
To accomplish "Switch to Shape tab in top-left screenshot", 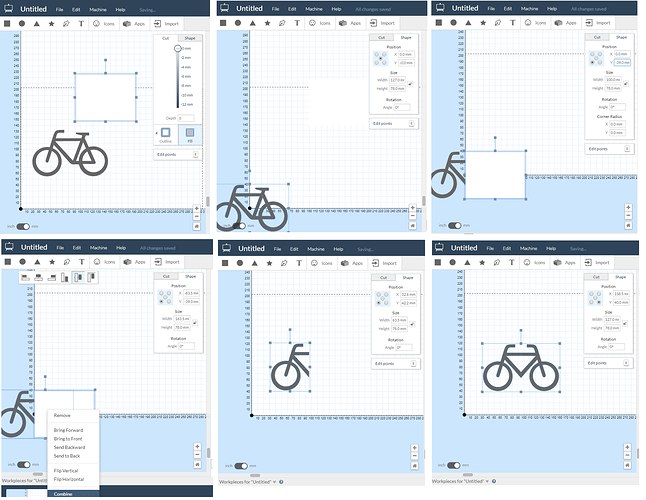I will click(x=190, y=38).
